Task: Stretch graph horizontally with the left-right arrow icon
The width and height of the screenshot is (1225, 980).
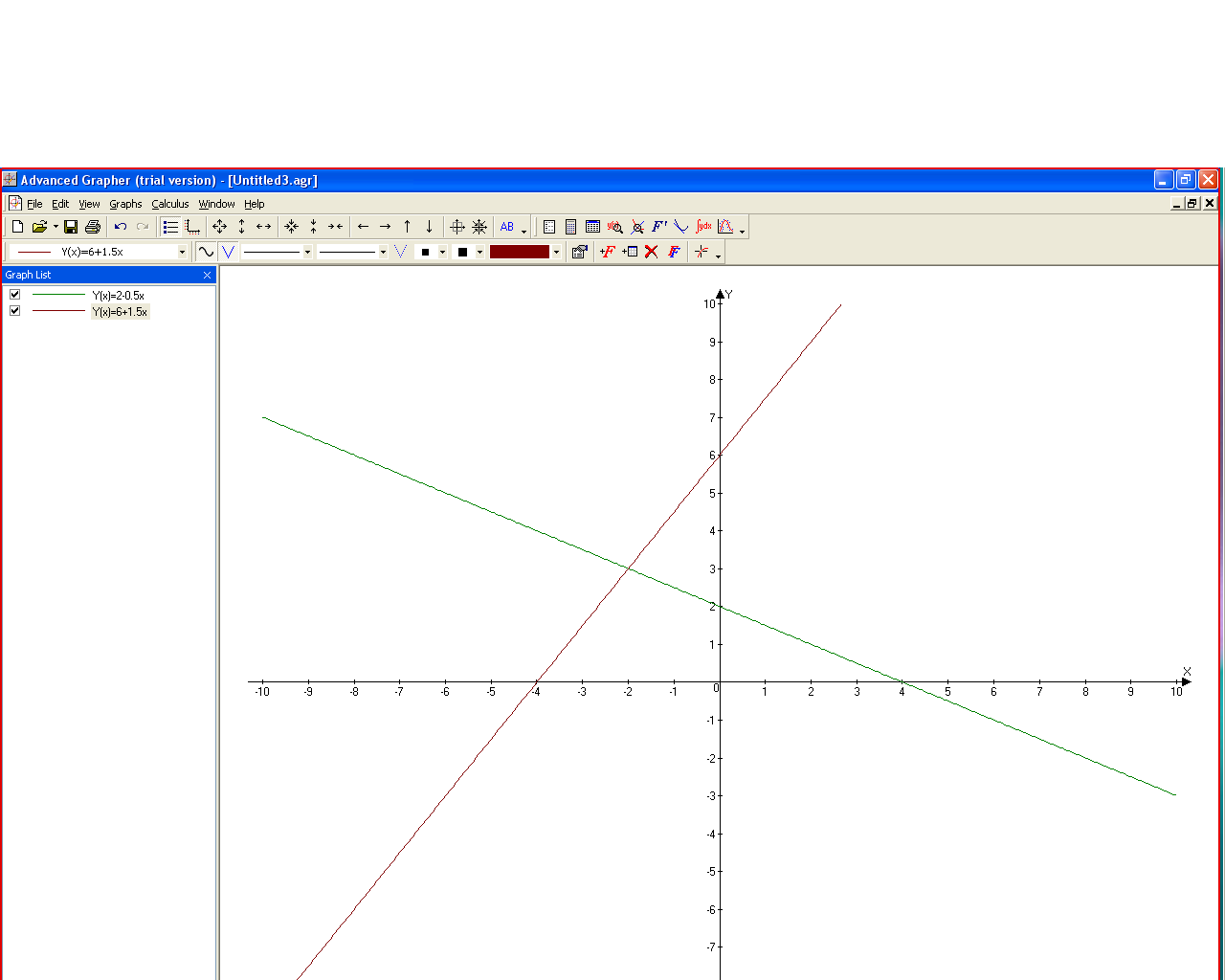Action: (x=264, y=227)
